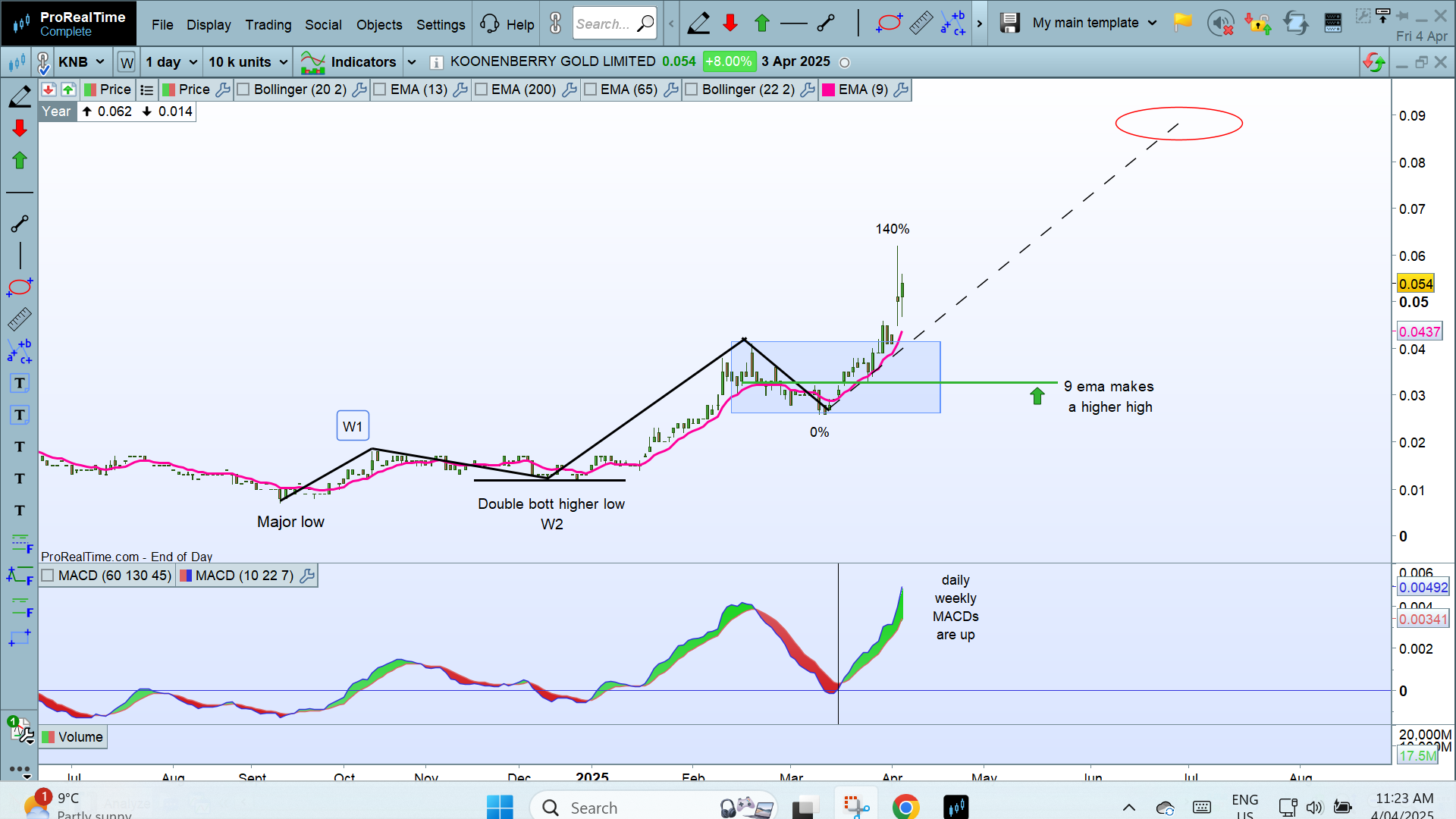1456x819 pixels.
Task: Toggle the small circle next to 3 Apr 2025
Action: point(845,63)
